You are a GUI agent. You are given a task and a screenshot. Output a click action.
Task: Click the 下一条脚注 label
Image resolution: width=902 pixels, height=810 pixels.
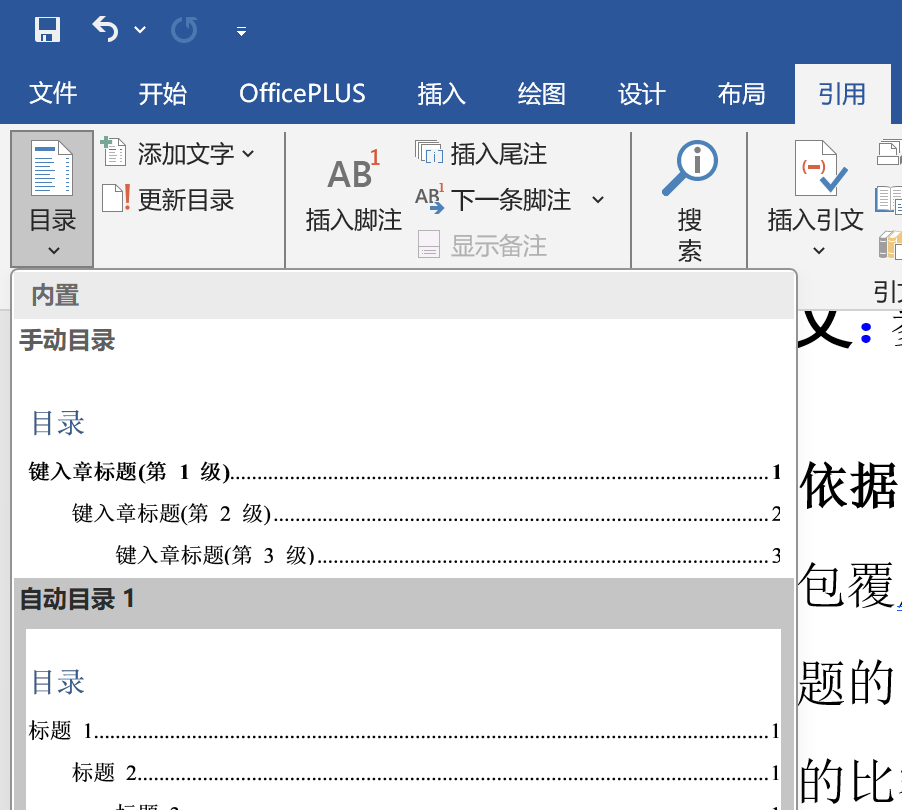tap(511, 200)
